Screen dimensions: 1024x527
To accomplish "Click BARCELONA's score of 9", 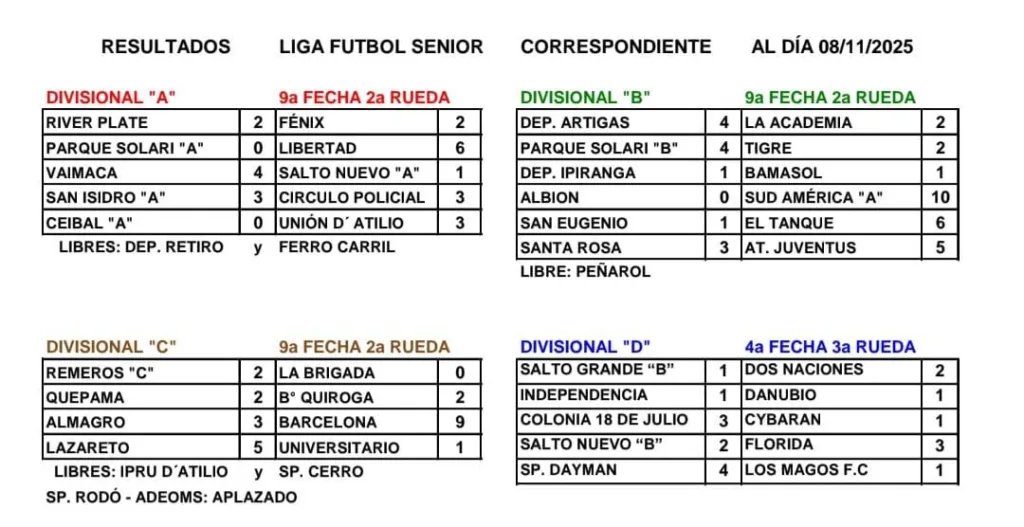I will tap(460, 423).
